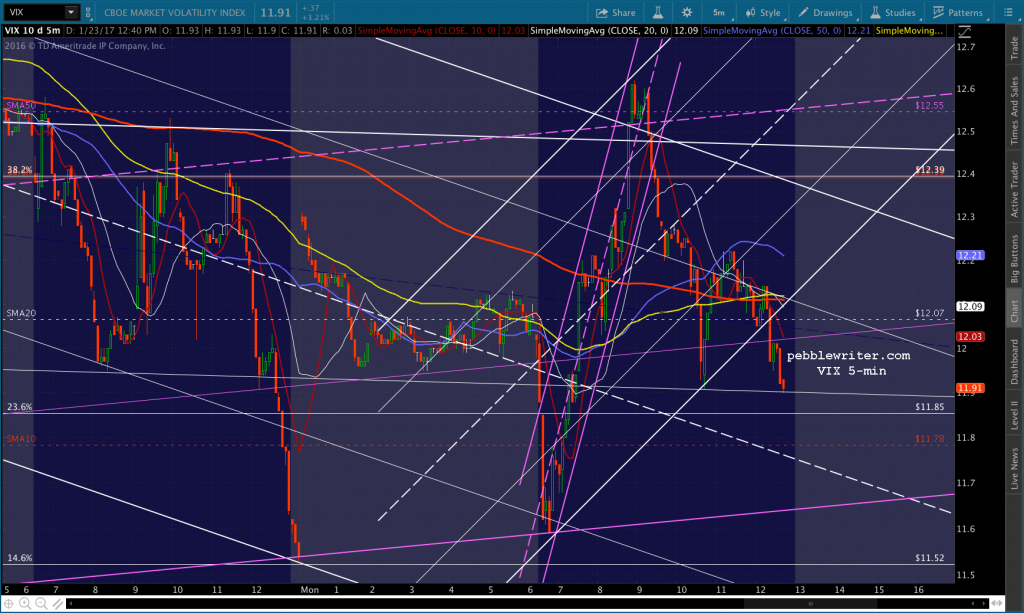Open the Studies menu
Viewport: 1024px width, 613px height.
893,12
